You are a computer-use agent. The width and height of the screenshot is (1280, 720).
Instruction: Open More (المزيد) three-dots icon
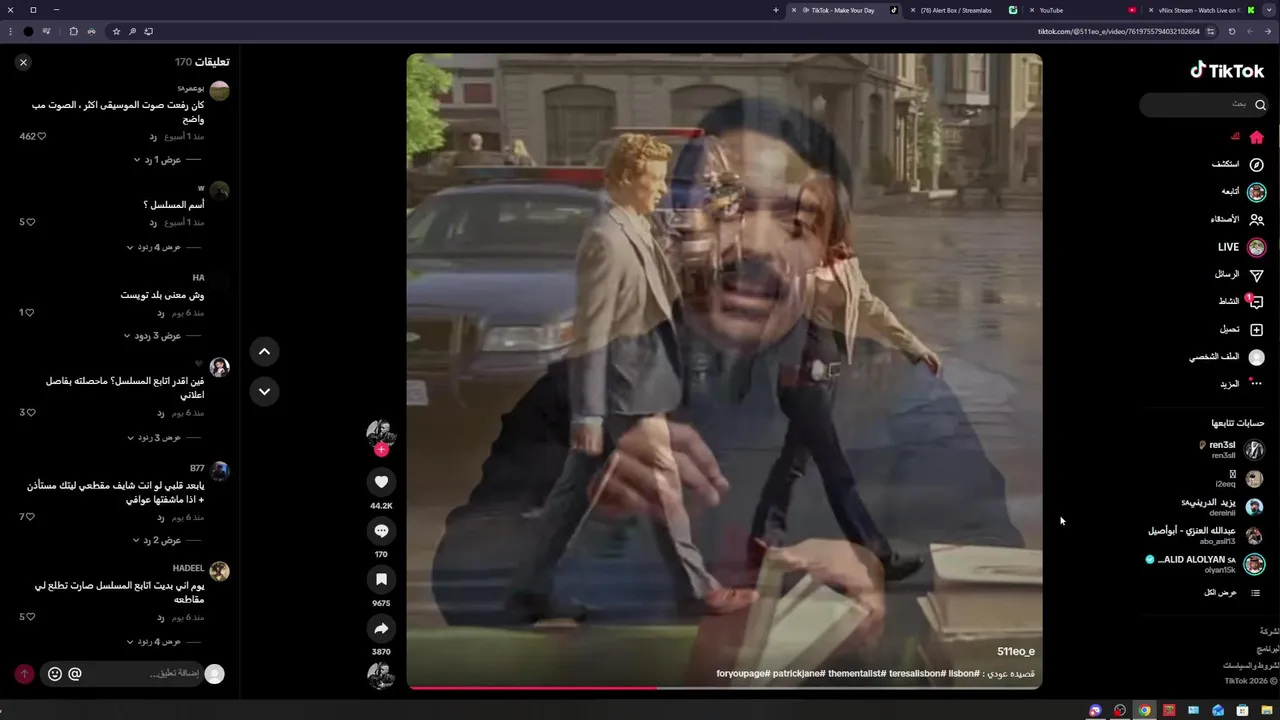1256,383
